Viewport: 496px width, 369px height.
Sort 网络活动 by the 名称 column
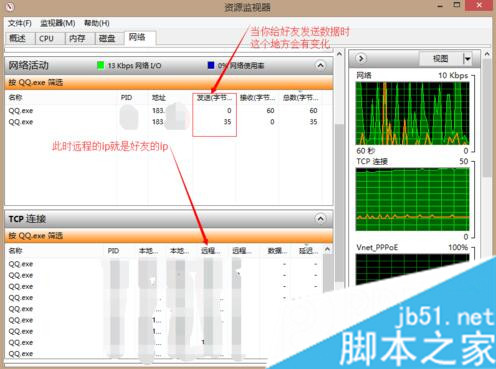tap(16, 98)
